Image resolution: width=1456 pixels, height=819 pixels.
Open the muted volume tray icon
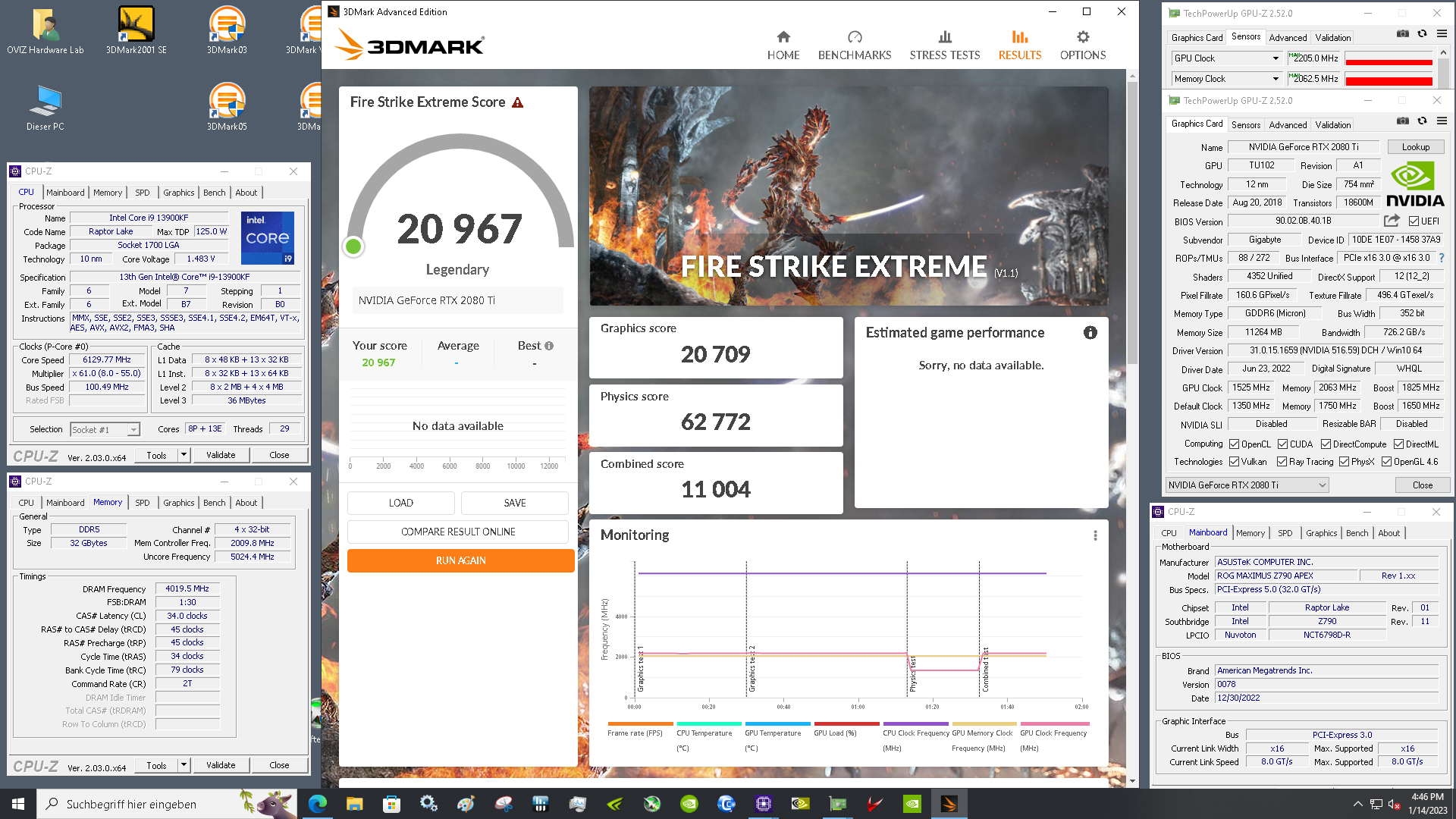pyautogui.click(x=1394, y=805)
